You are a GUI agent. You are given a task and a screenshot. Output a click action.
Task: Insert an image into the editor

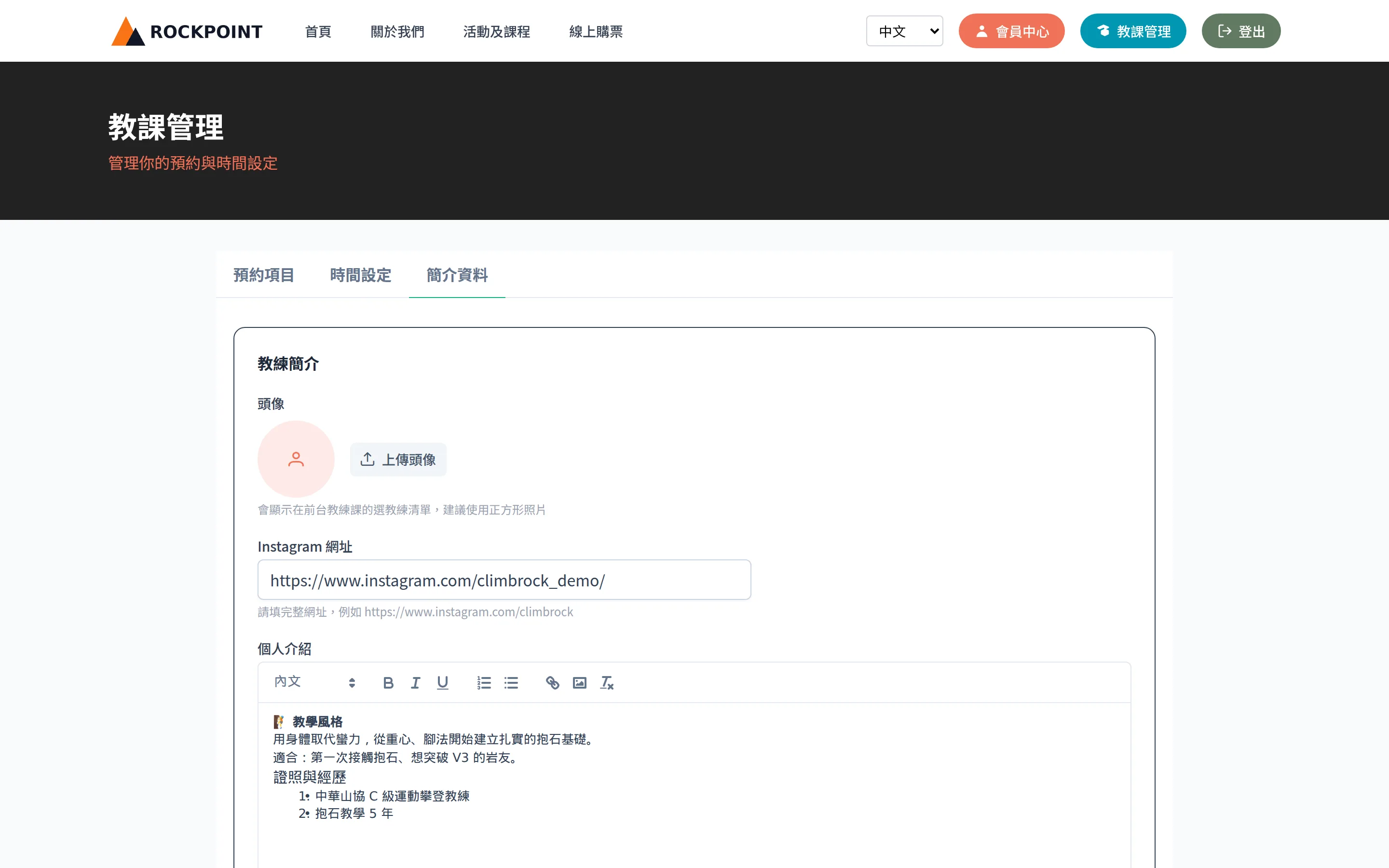tap(580, 682)
